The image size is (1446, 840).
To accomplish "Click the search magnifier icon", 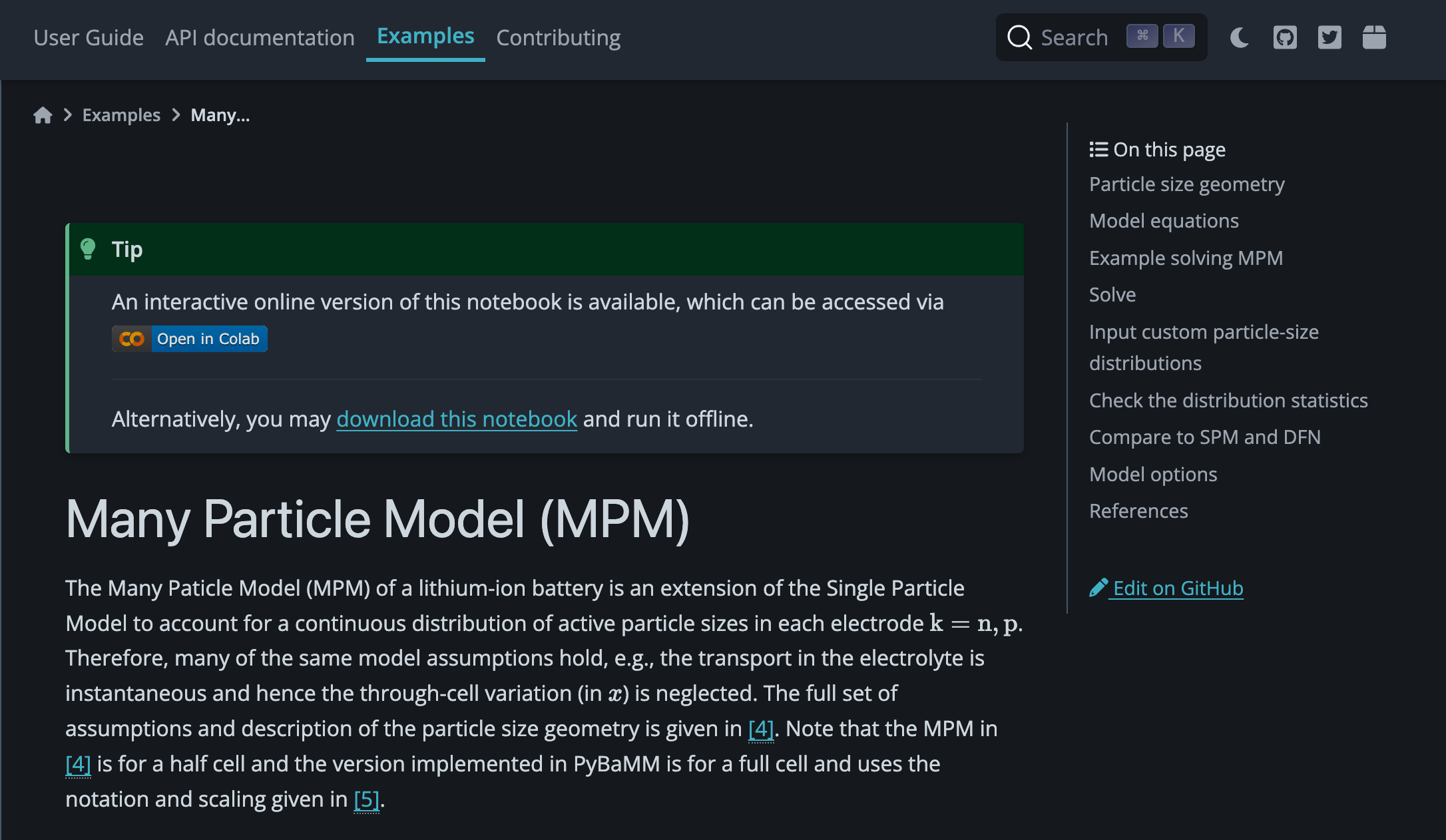I will [1019, 37].
